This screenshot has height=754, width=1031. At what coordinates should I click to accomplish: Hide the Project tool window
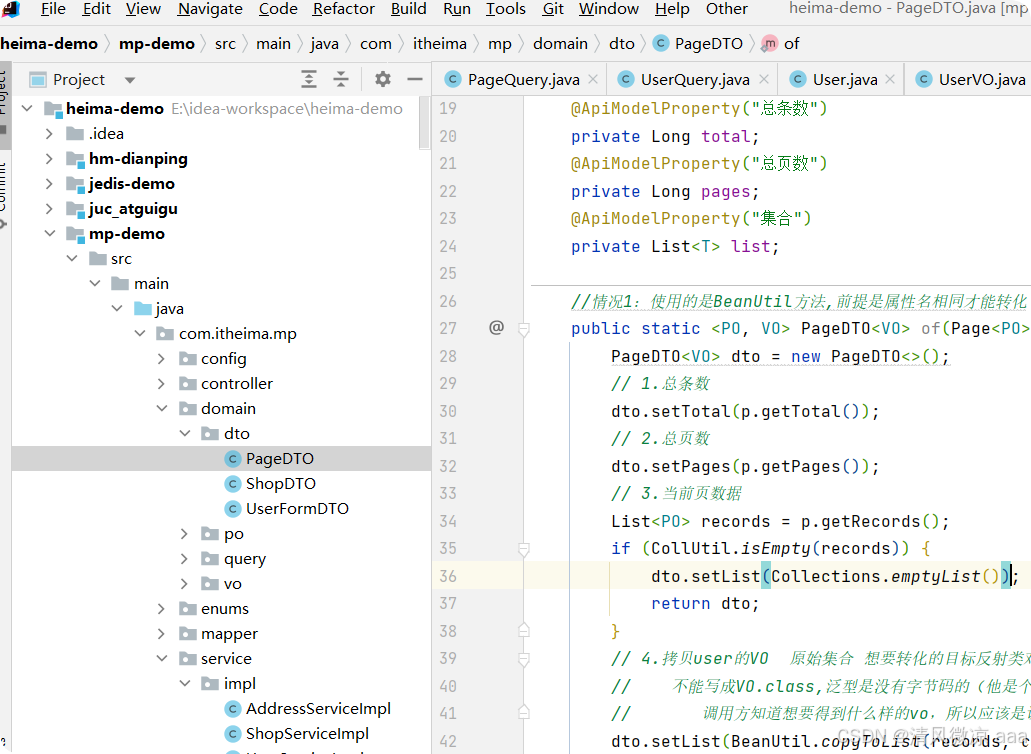[415, 80]
